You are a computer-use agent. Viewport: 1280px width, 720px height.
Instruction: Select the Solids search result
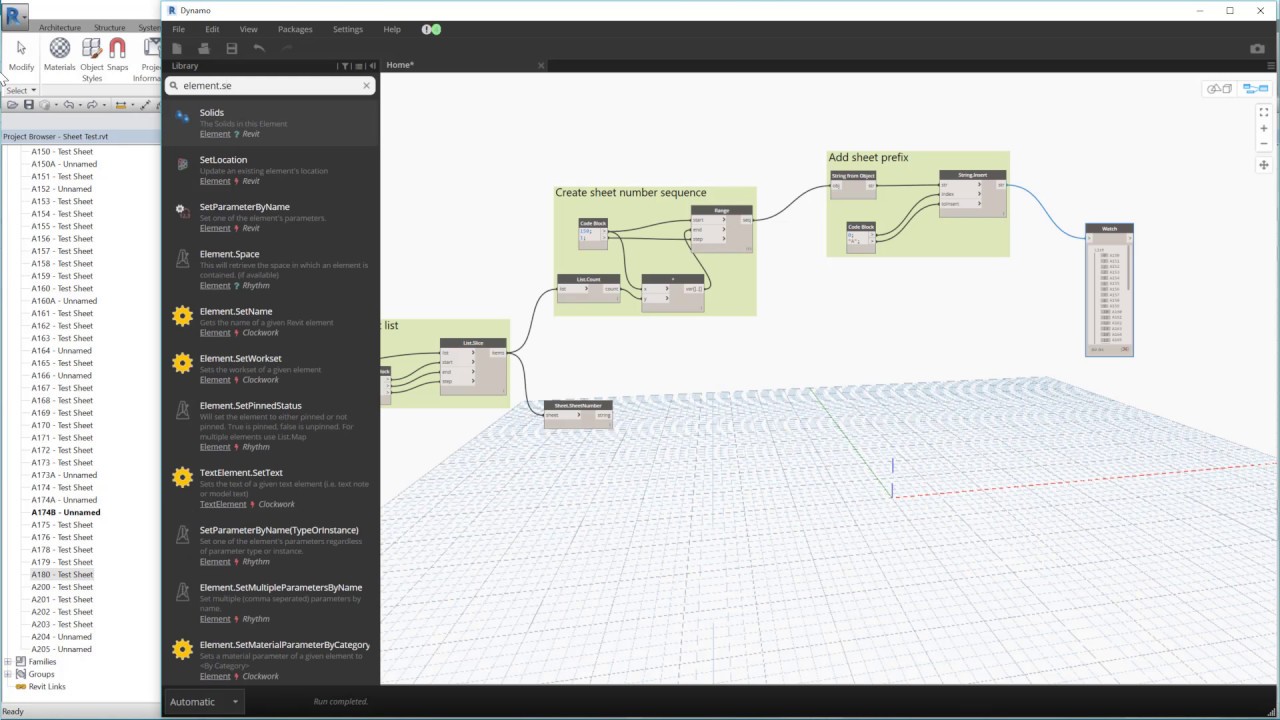[x=271, y=122]
